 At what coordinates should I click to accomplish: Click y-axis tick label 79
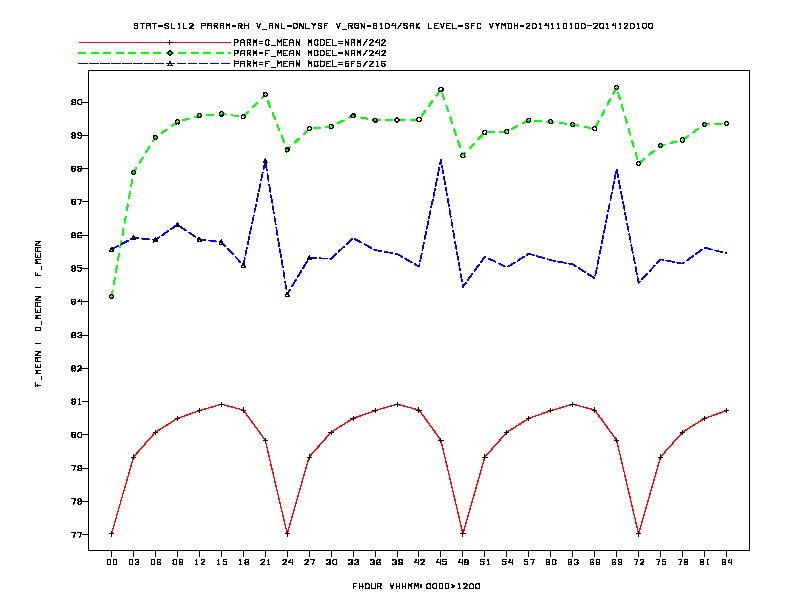tap(76, 468)
